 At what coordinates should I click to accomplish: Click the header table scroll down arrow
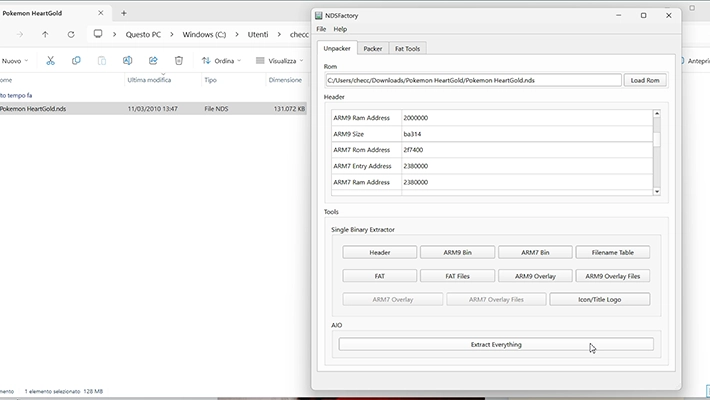point(657,192)
